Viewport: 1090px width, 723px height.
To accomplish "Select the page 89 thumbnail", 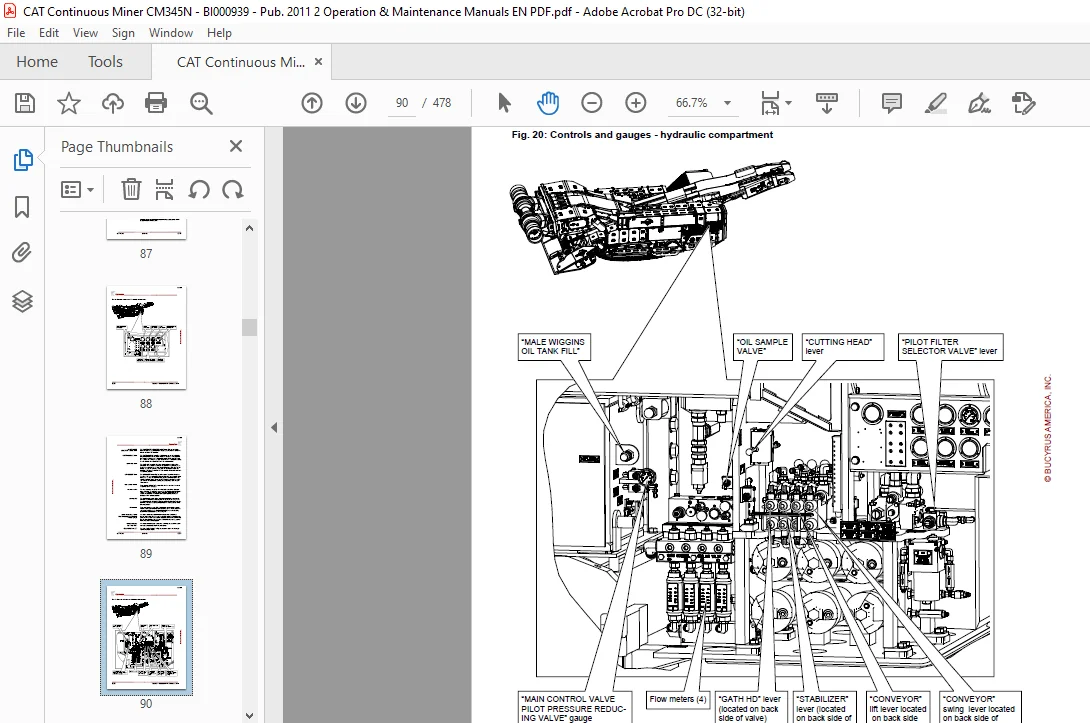I will pos(146,487).
